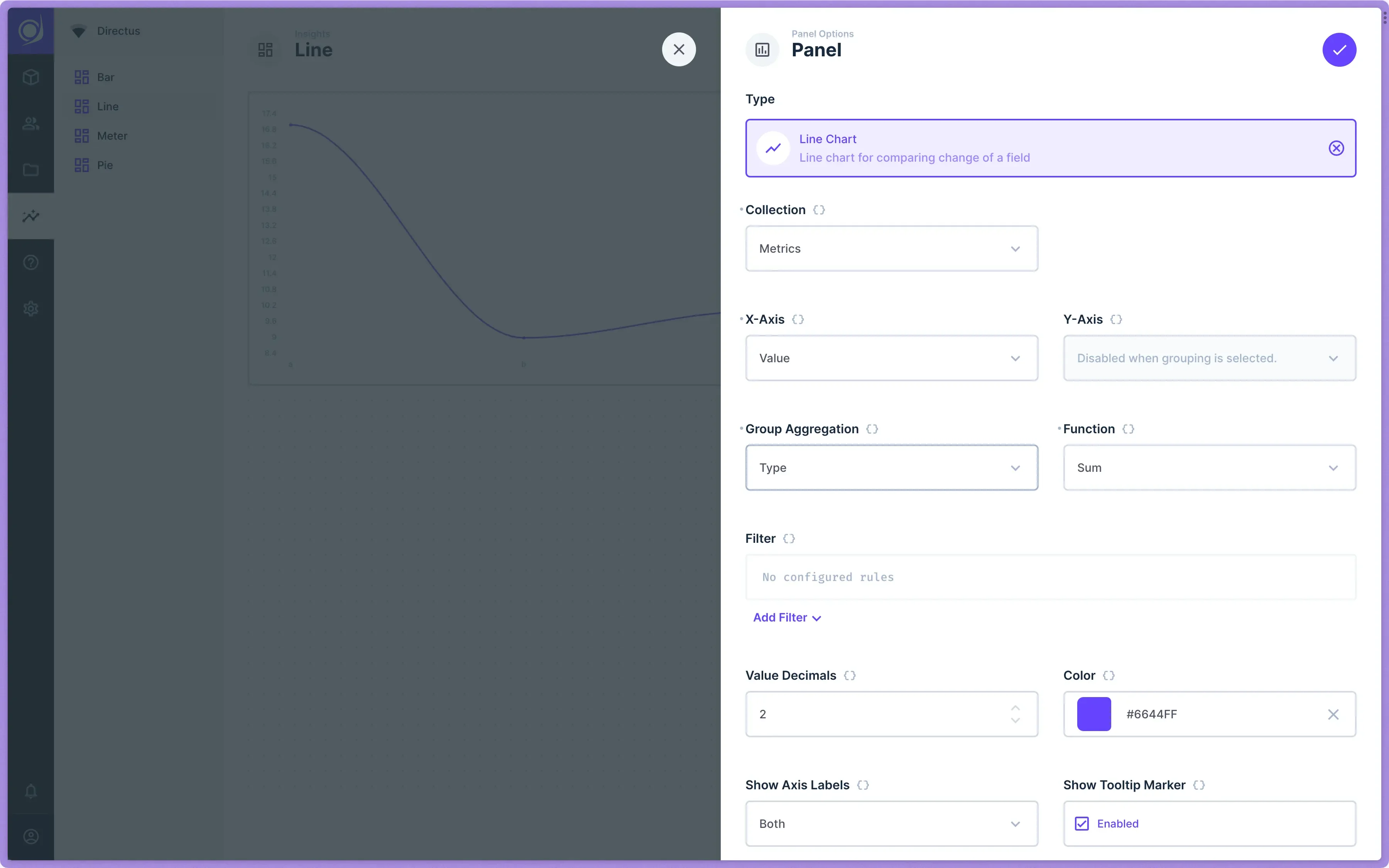Click the Directus logo
This screenshot has width=1389, height=868.
(30, 30)
